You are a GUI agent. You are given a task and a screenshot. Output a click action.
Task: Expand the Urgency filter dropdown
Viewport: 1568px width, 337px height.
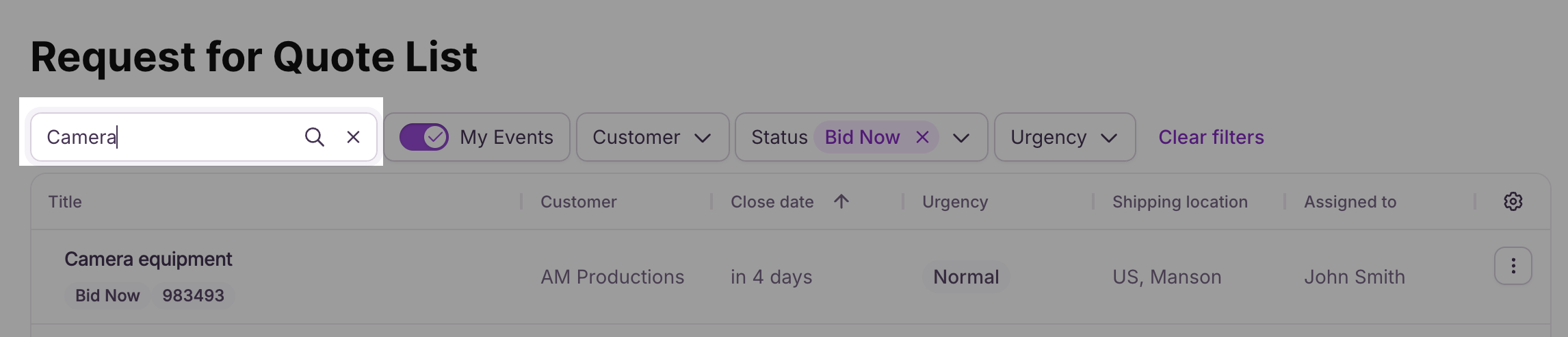click(1064, 137)
